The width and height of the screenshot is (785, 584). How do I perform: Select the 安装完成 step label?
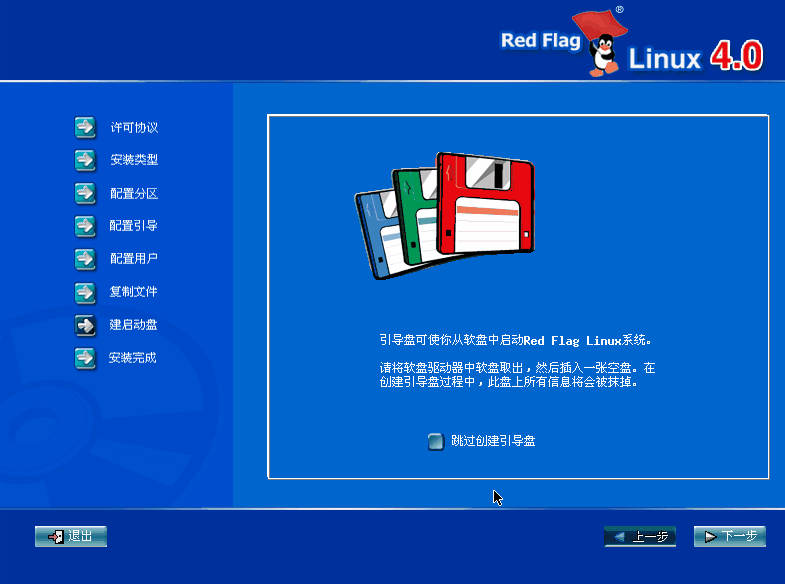pyautogui.click(x=133, y=358)
